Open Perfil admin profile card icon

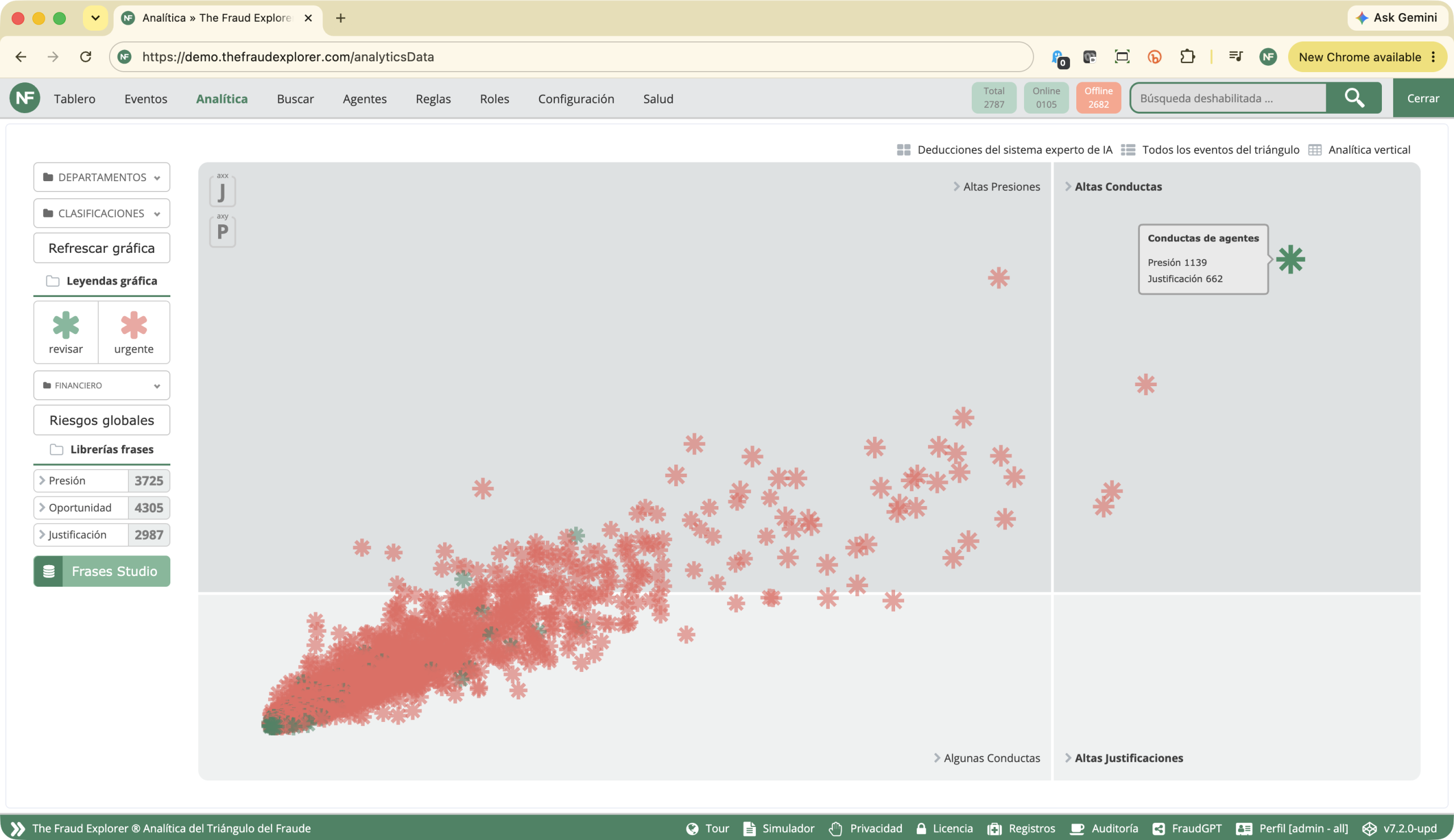point(1244,829)
